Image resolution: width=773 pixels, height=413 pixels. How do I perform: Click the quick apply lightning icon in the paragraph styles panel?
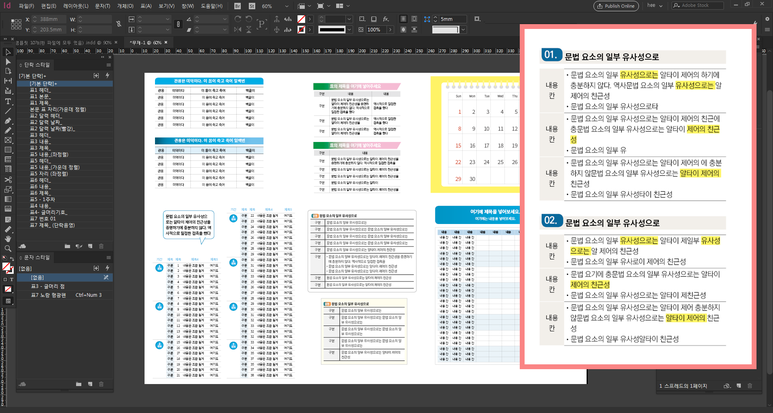coord(107,75)
